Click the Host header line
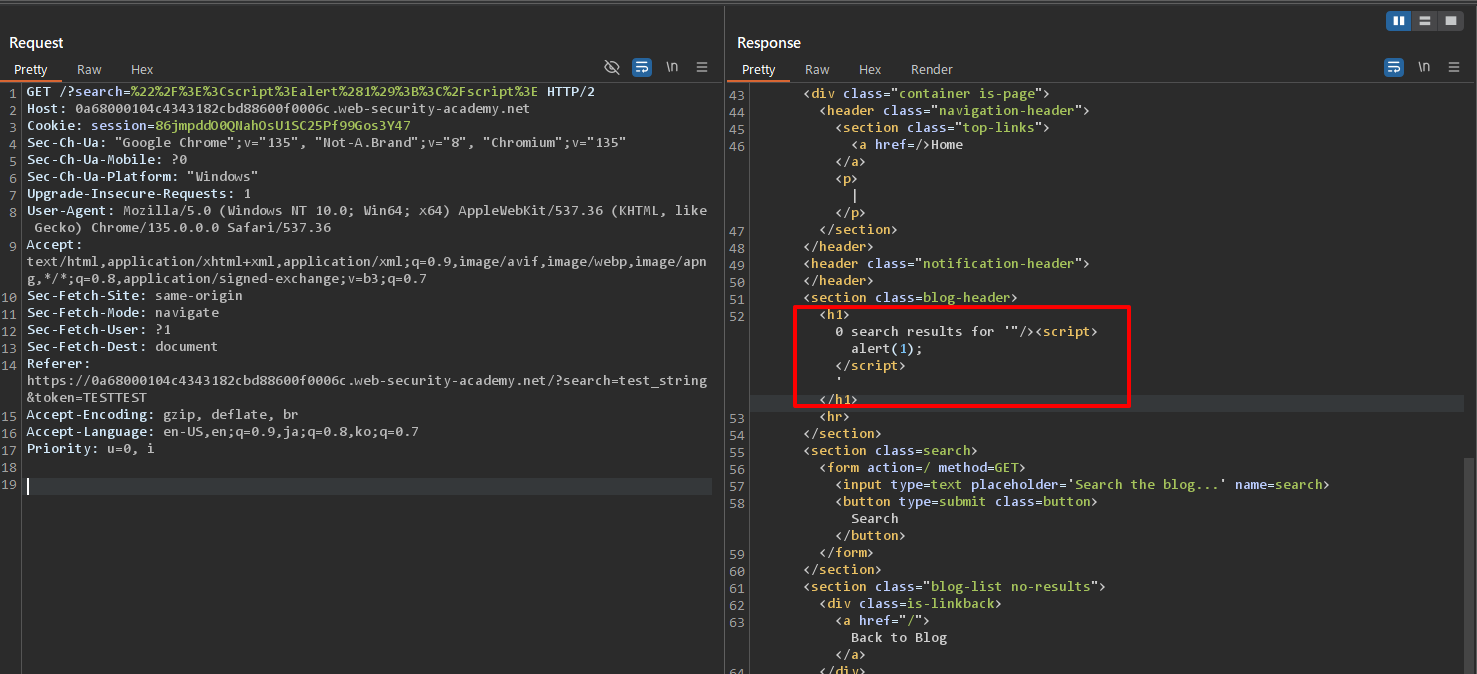1477x674 pixels. 278,109
